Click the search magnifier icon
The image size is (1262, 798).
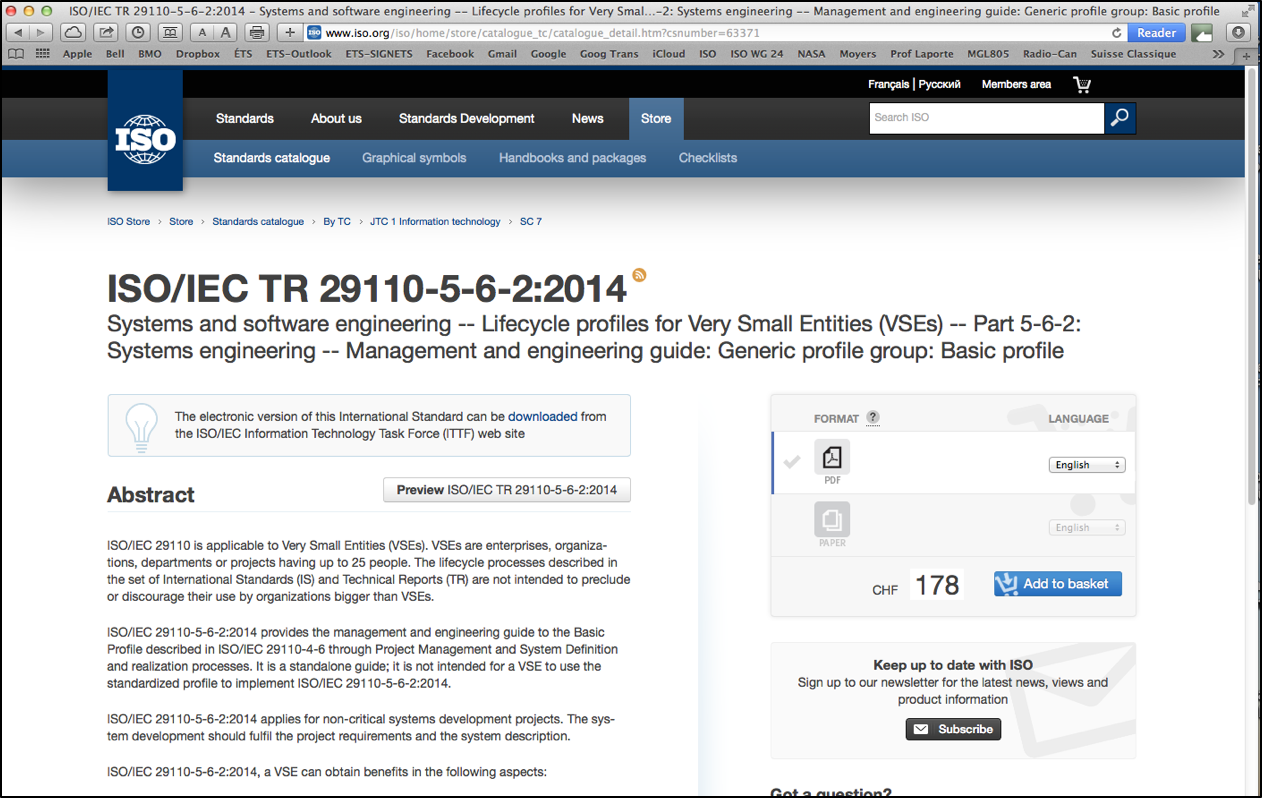1120,118
